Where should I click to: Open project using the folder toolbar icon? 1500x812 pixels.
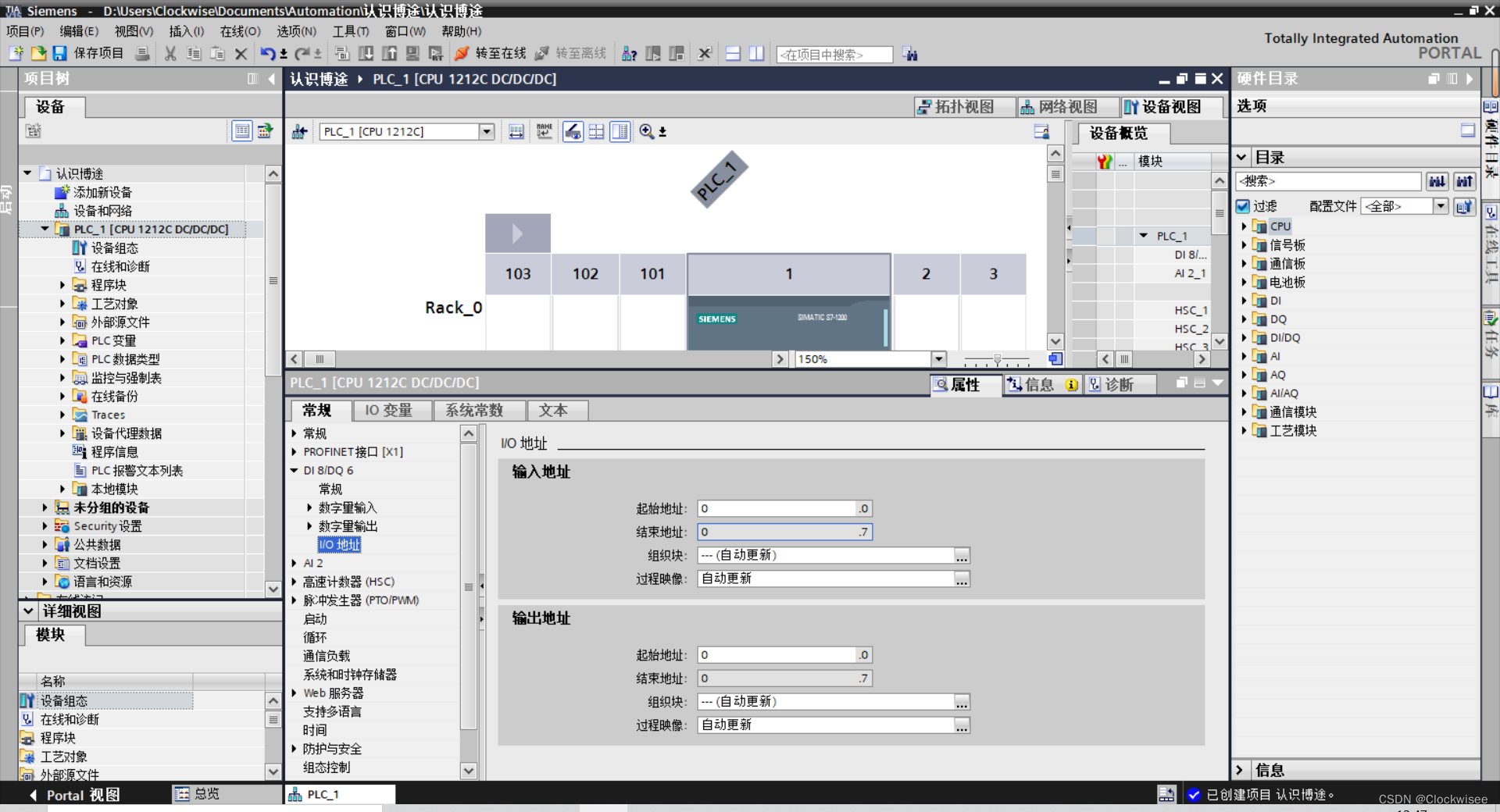[38, 53]
